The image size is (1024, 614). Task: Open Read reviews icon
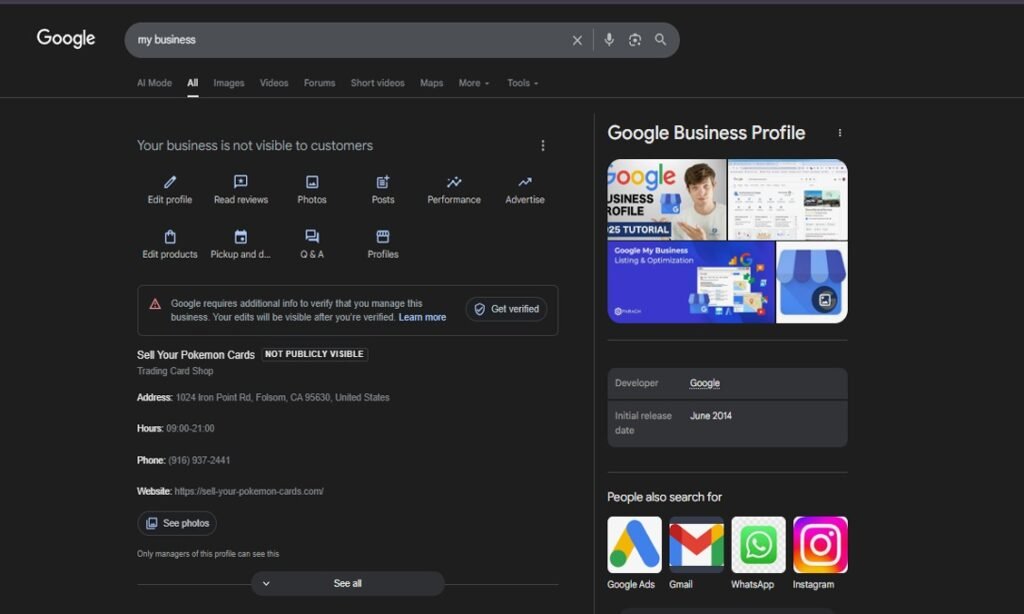(241, 182)
